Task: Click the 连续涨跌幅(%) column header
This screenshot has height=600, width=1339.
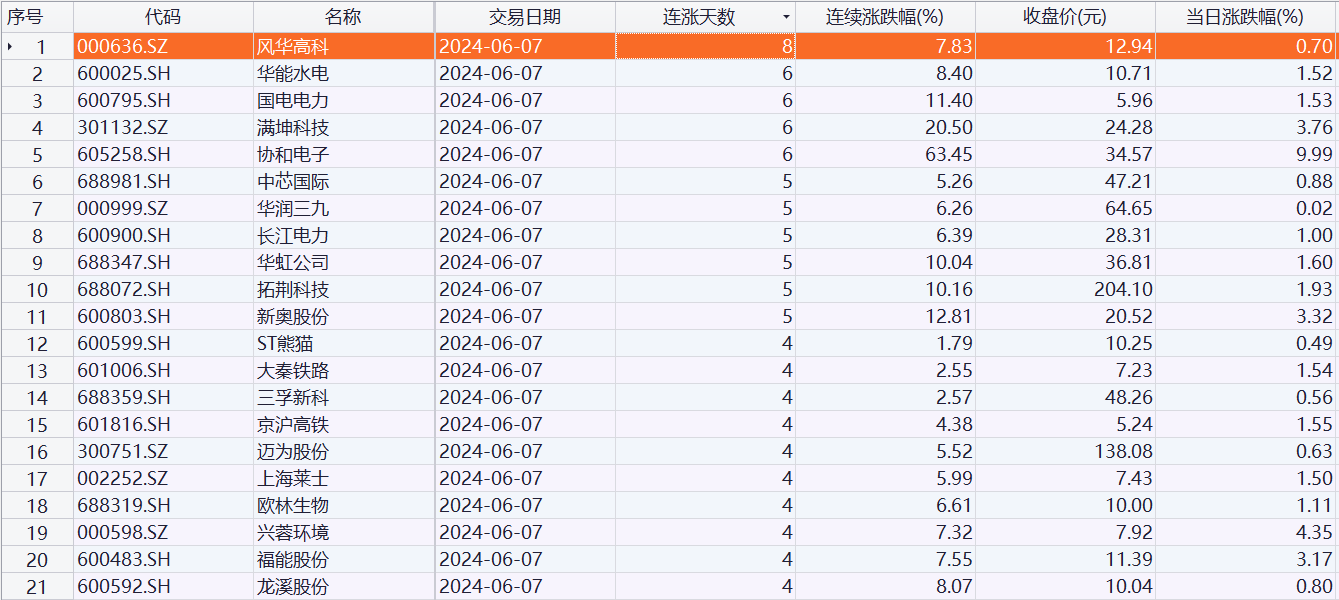Action: click(885, 17)
